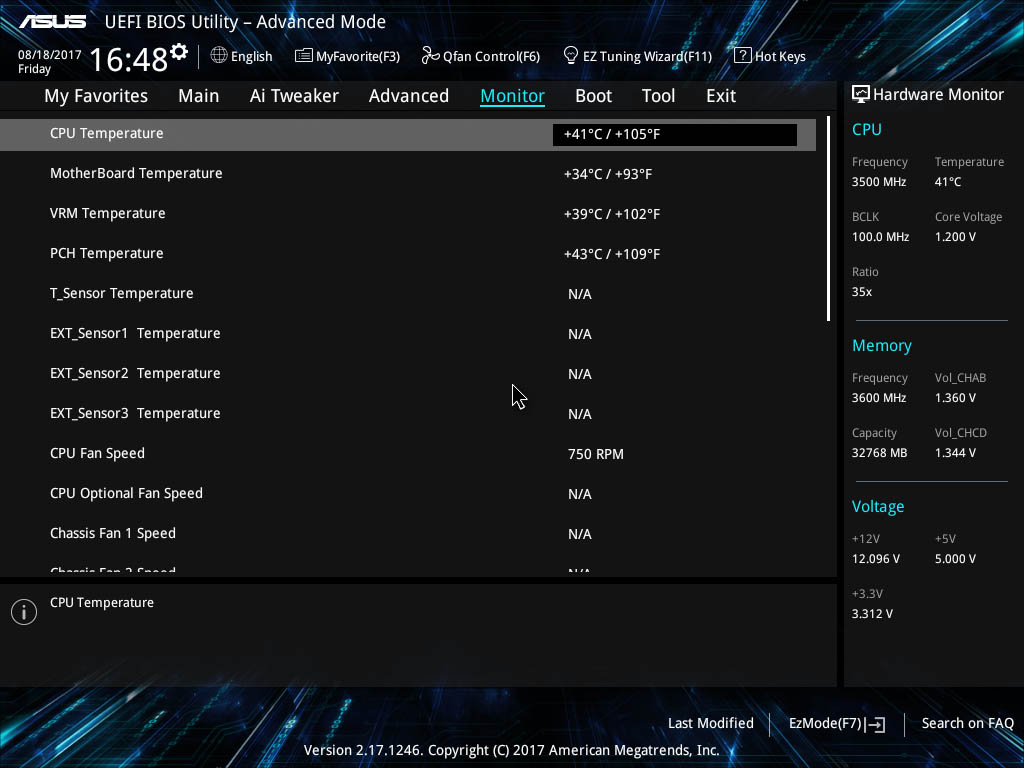The height and width of the screenshot is (768, 1024).
Task: Click the Hardware Monitor Voltage heading
Action: (x=878, y=507)
